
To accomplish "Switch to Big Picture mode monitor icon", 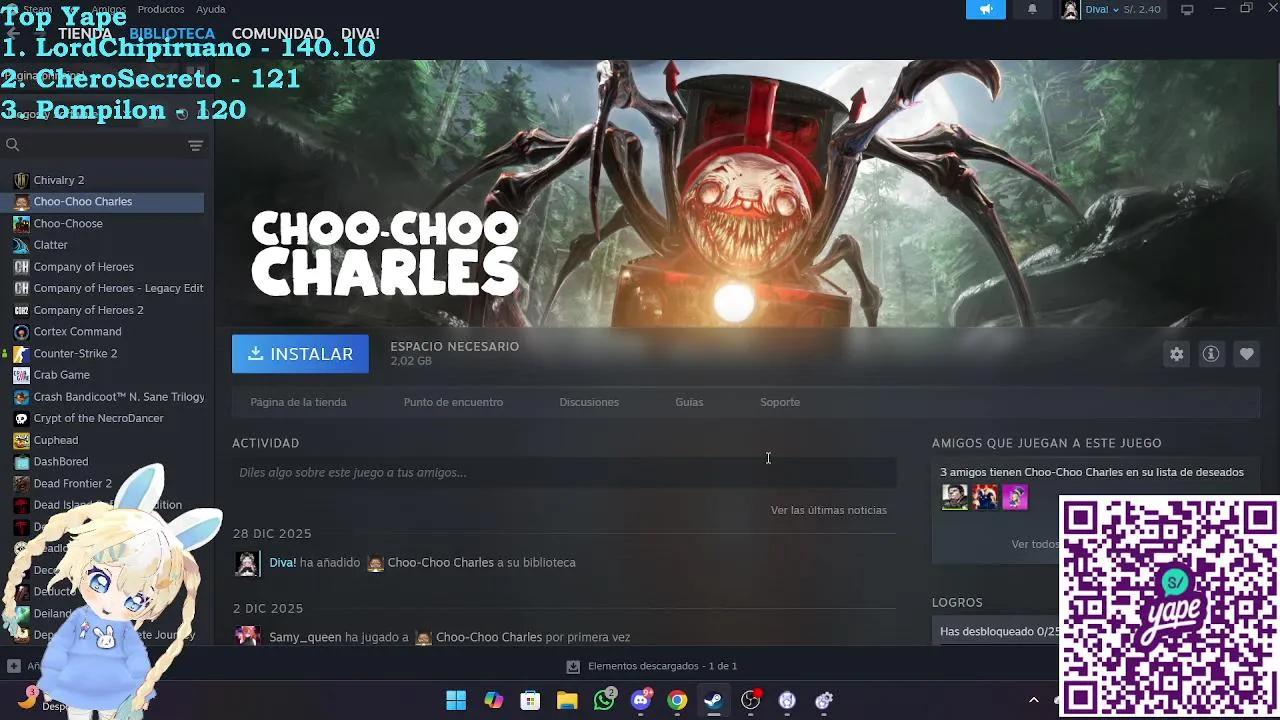I will [x=1187, y=10].
